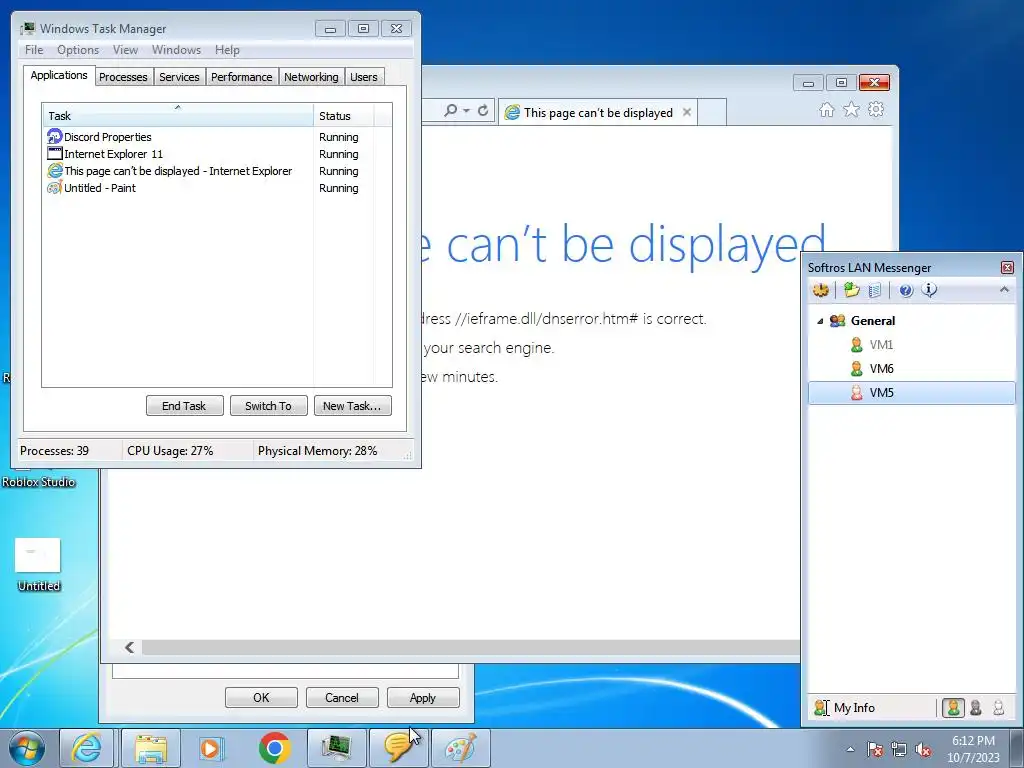Switch to the Performance tab
1024x768 pixels.
tap(242, 77)
